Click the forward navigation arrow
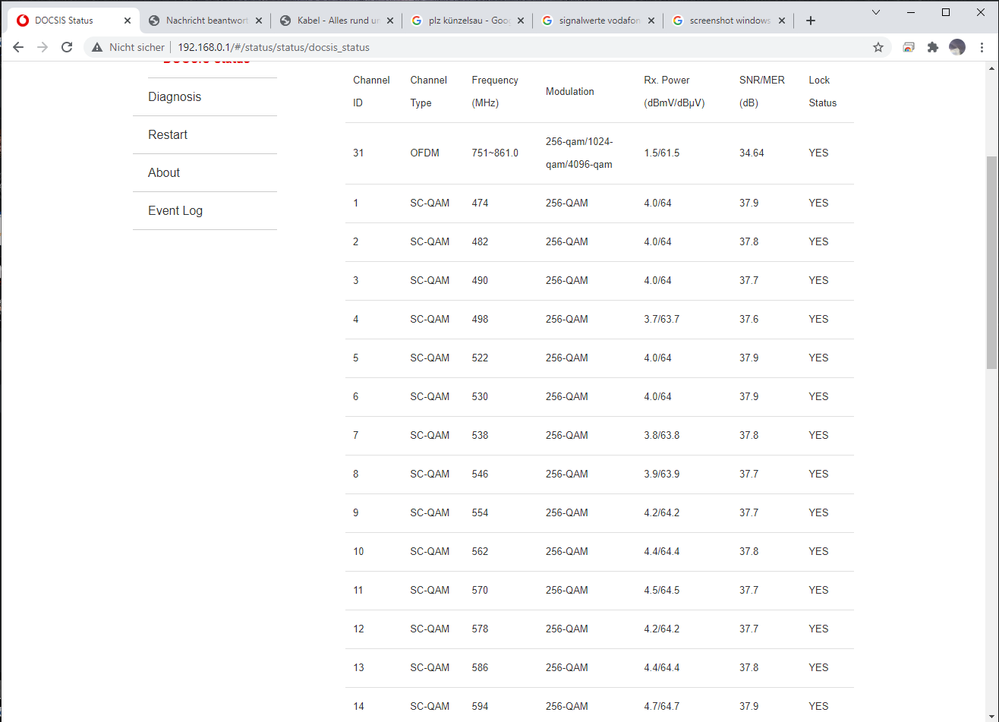The image size is (999, 722). (x=41, y=47)
